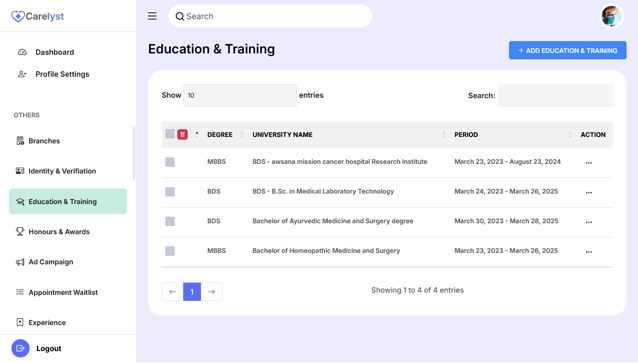Click the Appointment Waitlist list icon
638x363 pixels.
click(20, 292)
